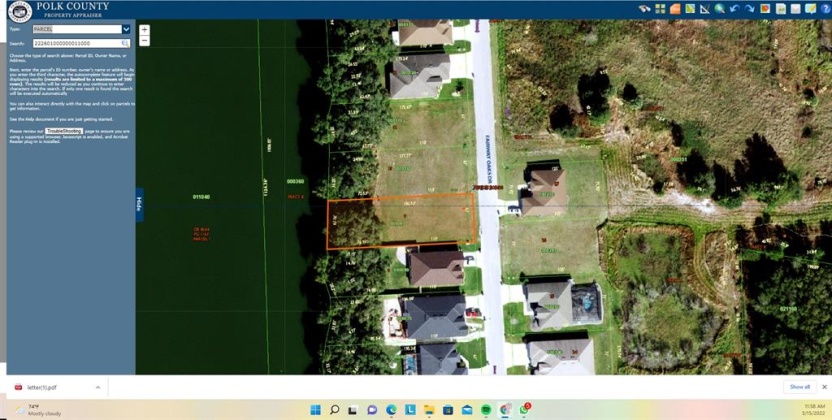Open the blue help question mark

click(825, 8)
